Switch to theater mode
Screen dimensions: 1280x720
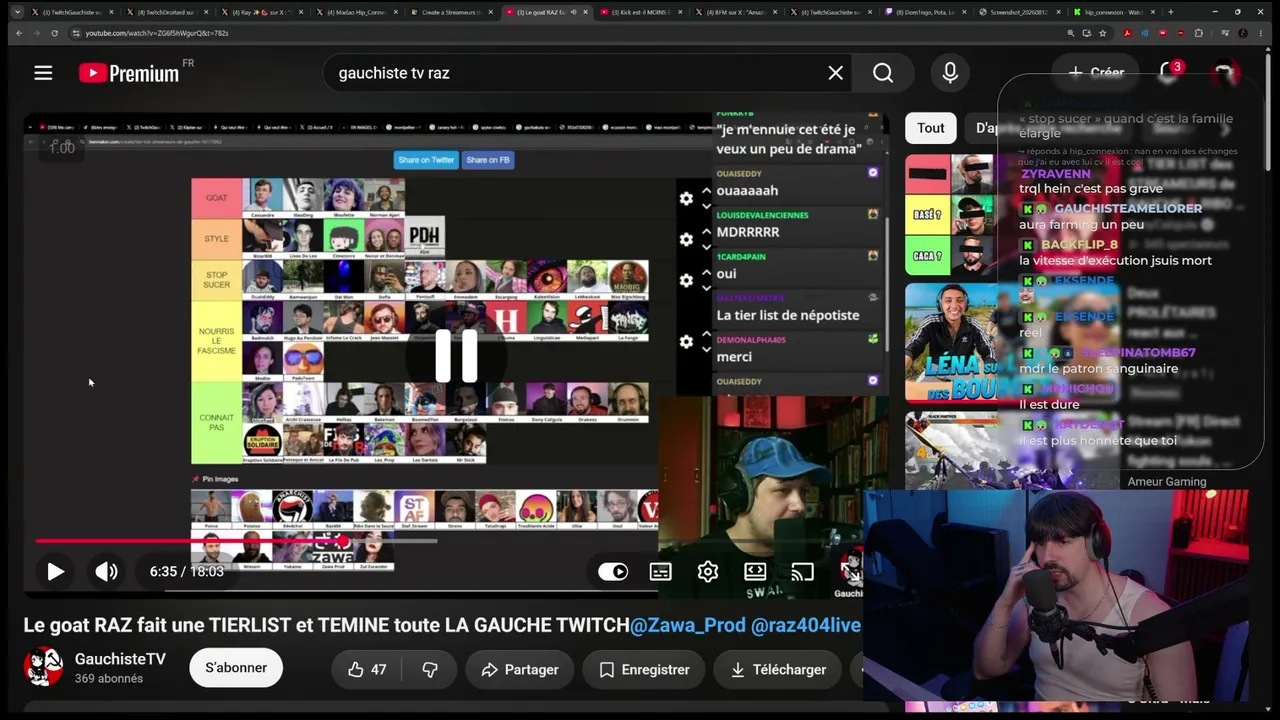(755, 572)
